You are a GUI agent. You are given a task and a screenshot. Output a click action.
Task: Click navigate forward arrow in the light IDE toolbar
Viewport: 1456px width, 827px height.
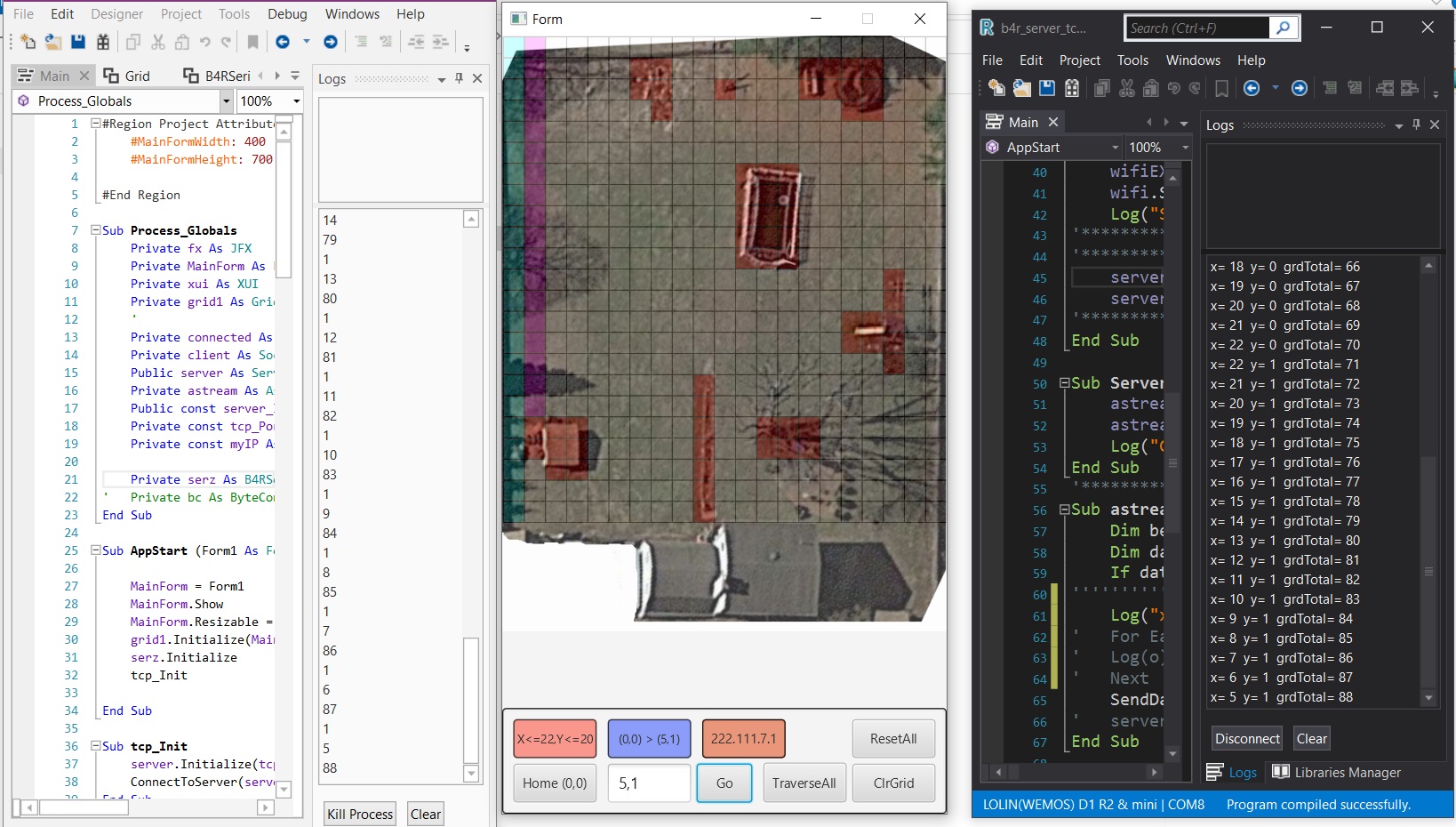click(x=330, y=42)
